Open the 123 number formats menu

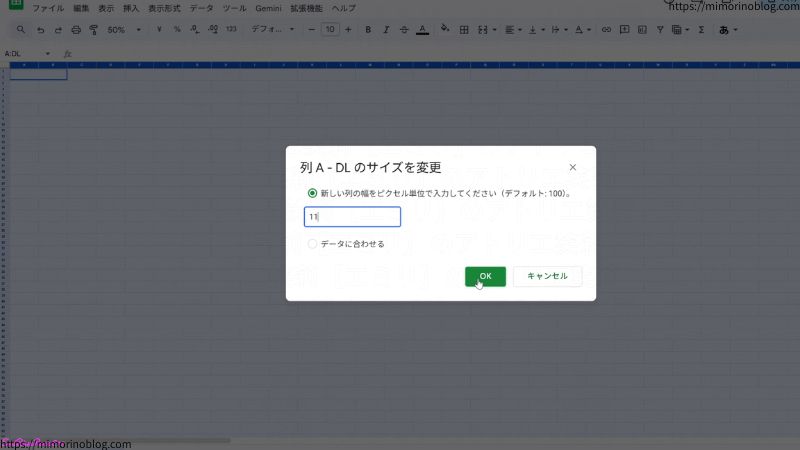(232, 30)
